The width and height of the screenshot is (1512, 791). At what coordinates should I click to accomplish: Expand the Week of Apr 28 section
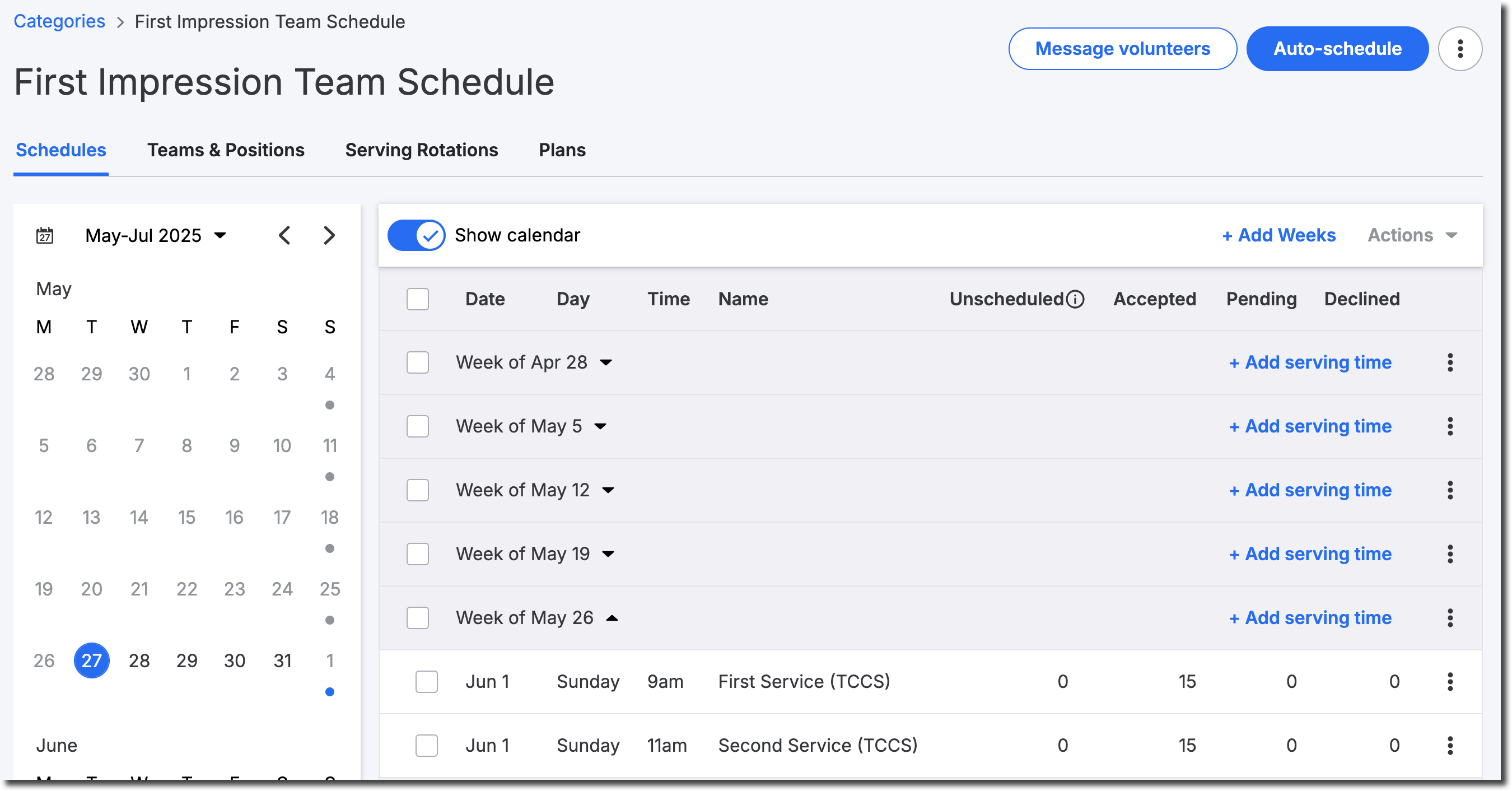tap(608, 362)
